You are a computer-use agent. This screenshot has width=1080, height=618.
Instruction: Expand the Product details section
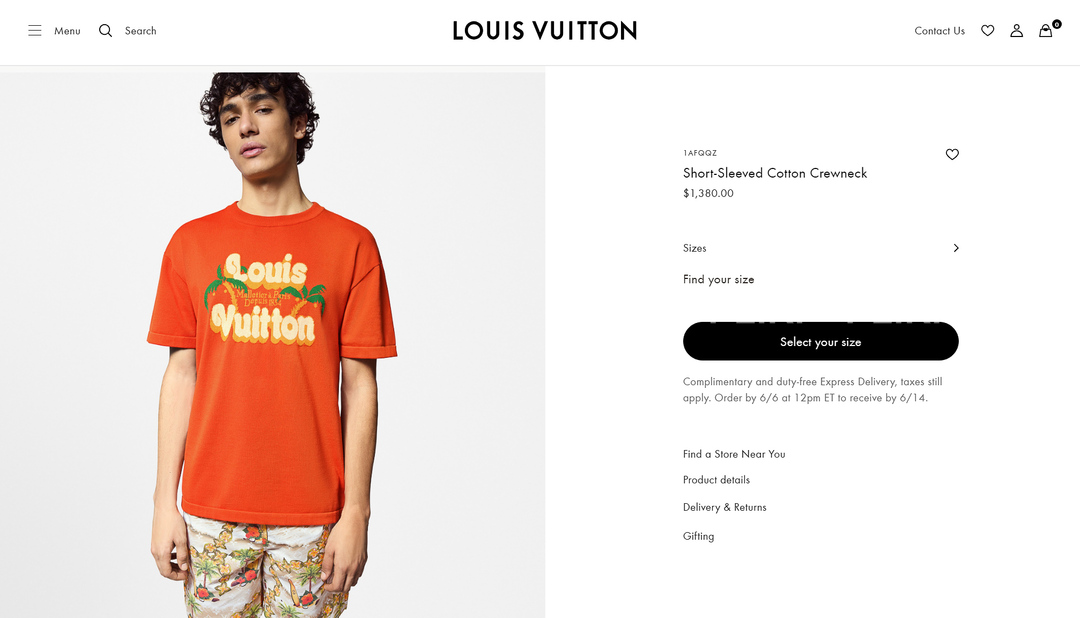(x=716, y=480)
